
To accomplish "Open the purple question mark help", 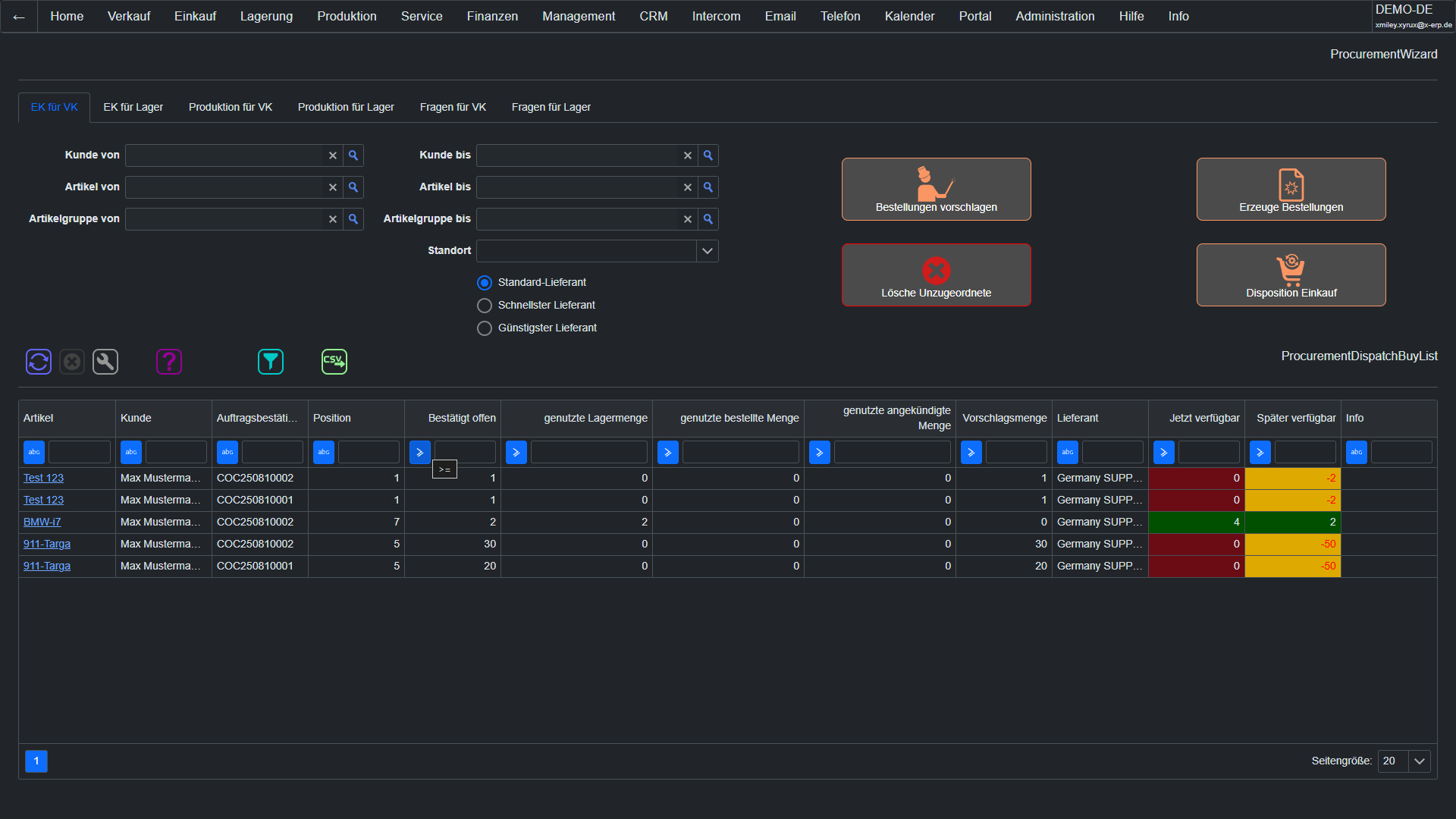I will 169,362.
